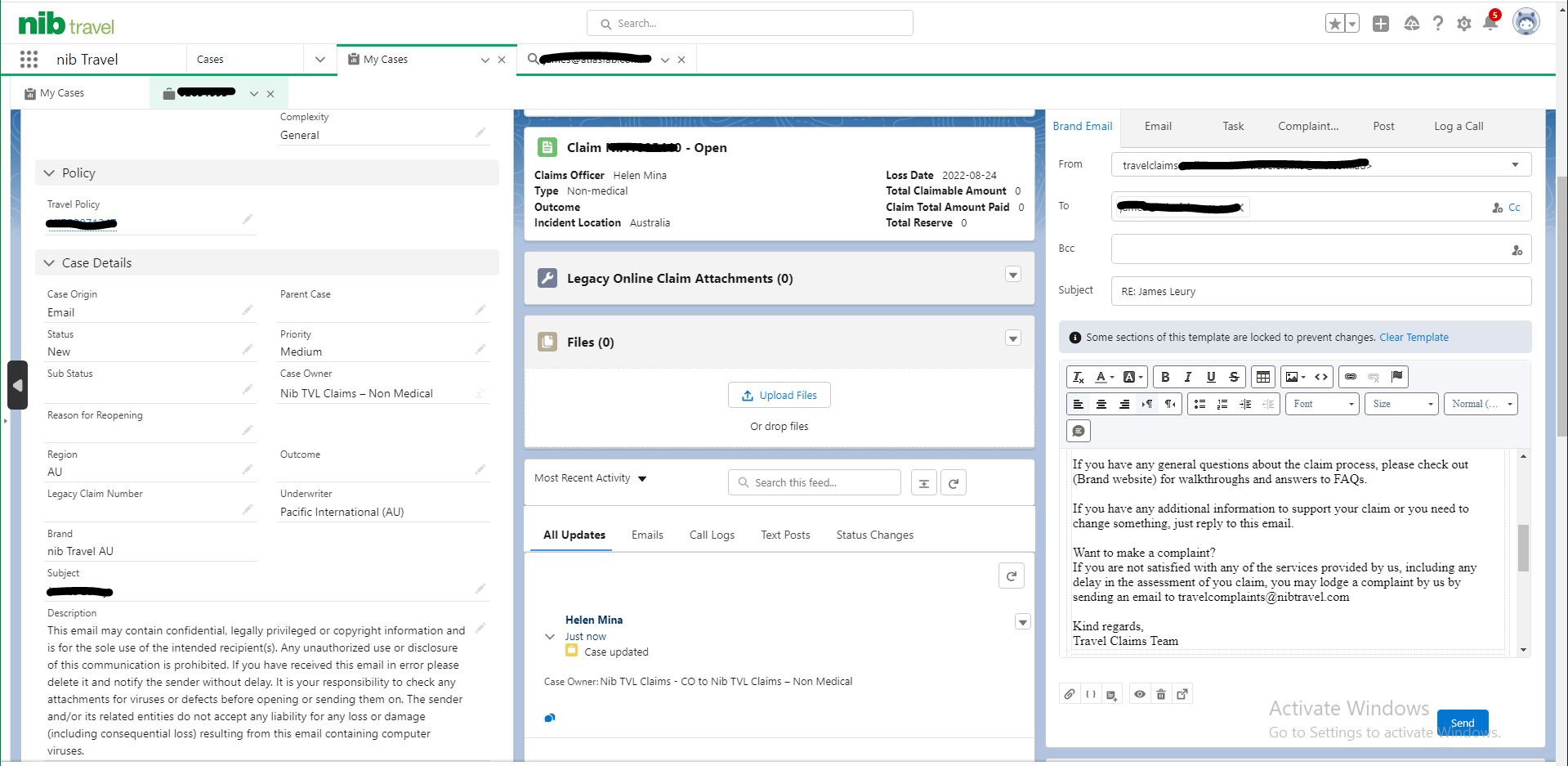Apply italic formatting to the email
Screen dimensions: 1568x766
[x=1188, y=377]
